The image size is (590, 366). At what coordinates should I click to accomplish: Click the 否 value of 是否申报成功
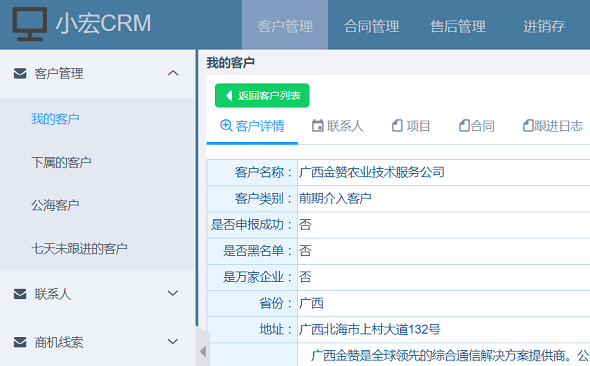point(305,225)
